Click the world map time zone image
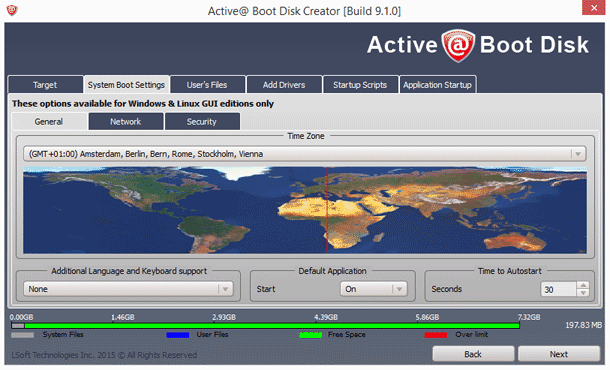The image size is (610, 370). click(305, 210)
